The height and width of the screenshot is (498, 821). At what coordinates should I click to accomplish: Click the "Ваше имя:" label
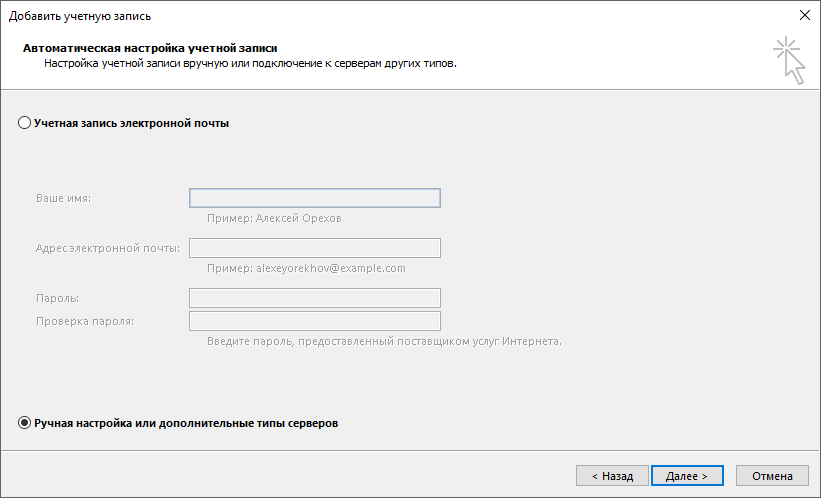click(x=63, y=198)
